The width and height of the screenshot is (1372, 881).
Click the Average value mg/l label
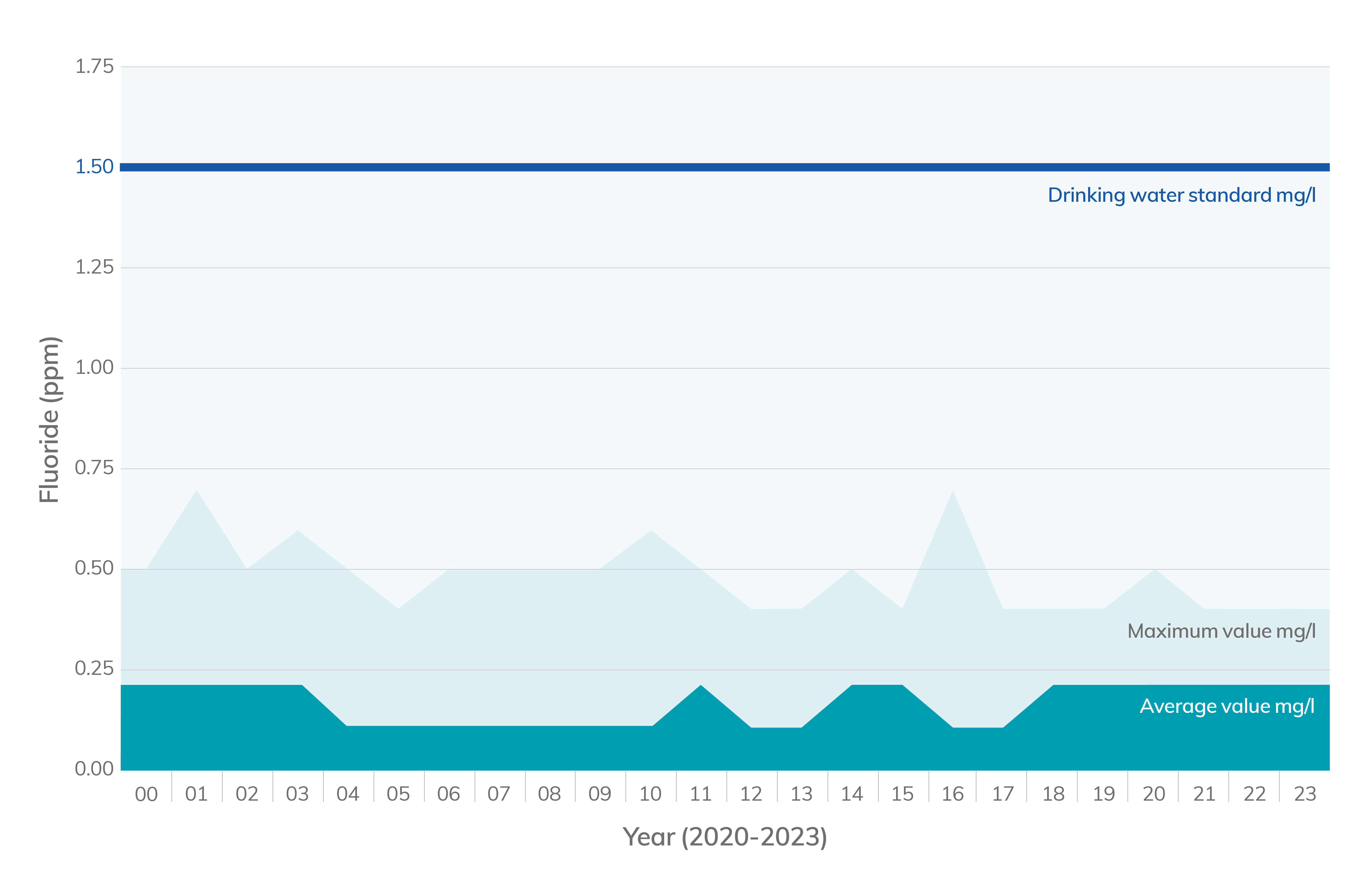1227,706
